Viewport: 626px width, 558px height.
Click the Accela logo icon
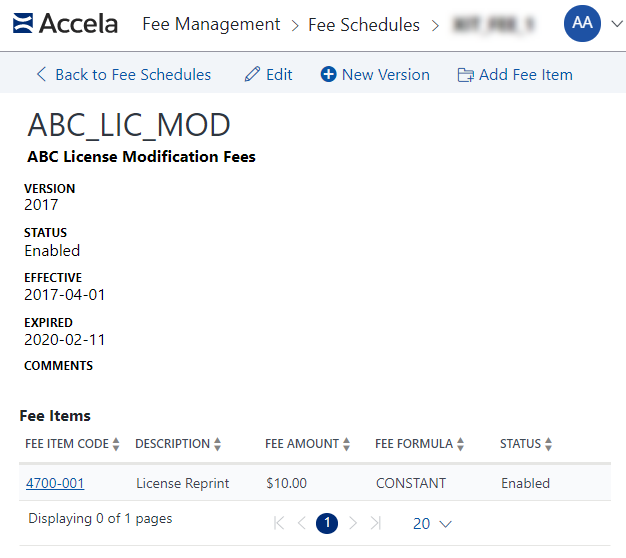pos(22,23)
